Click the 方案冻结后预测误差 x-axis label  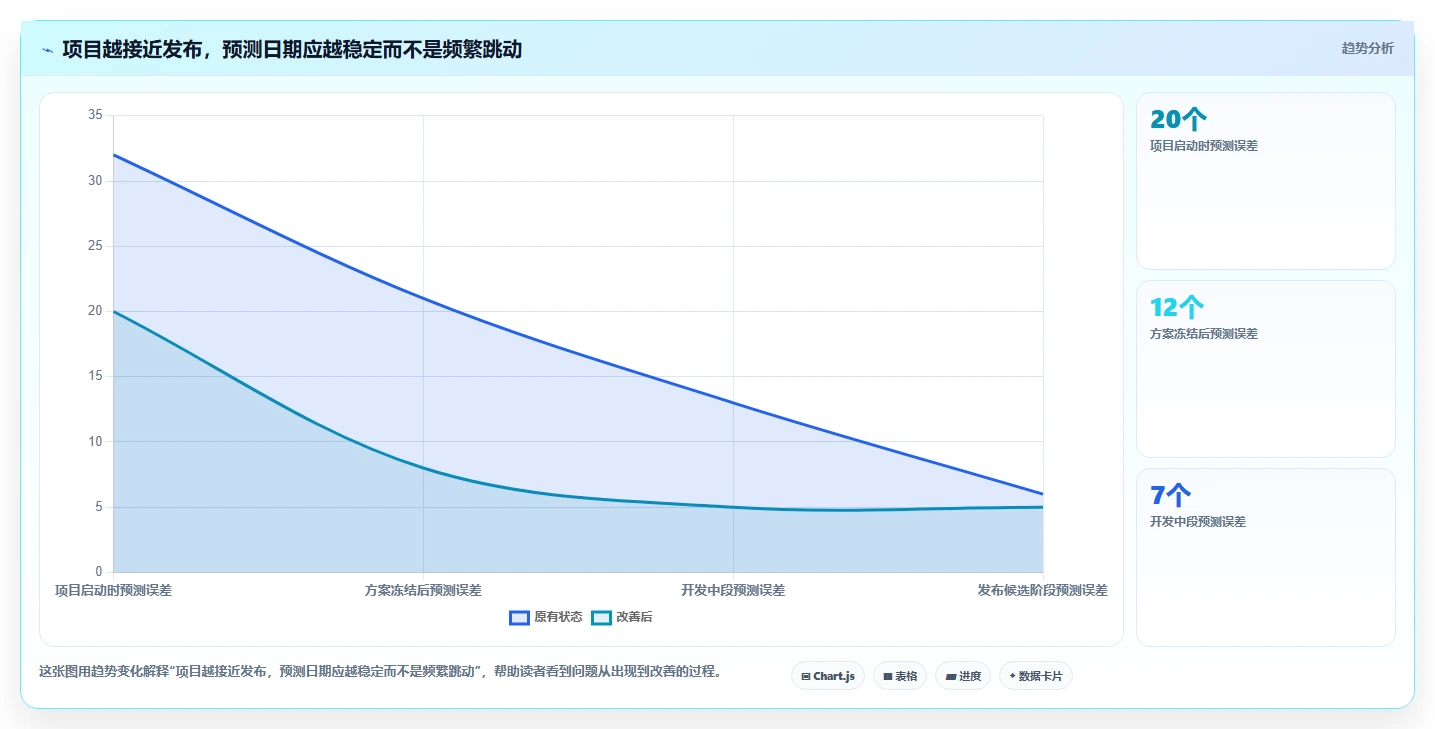tap(423, 590)
